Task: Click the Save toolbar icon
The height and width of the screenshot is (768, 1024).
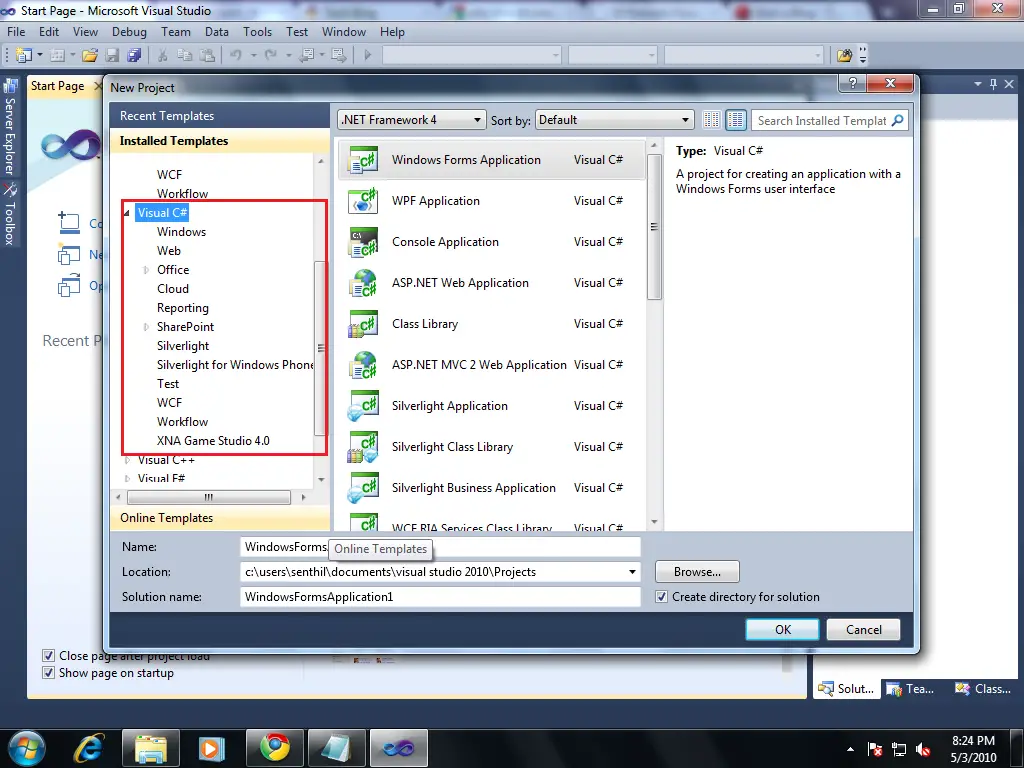Action: pos(112,56)
